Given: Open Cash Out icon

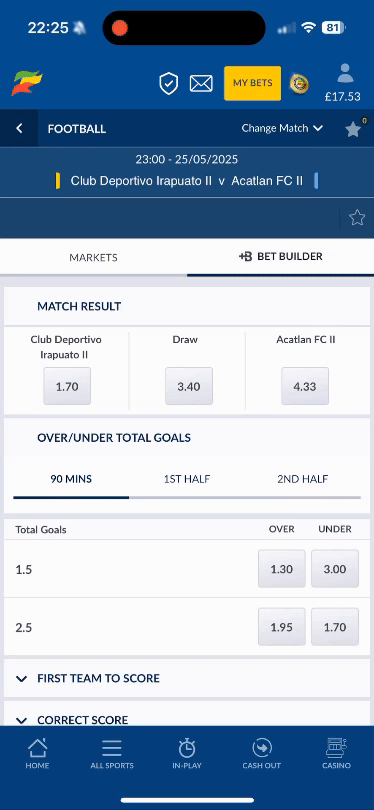Looking at the screenshot, I should click(262, 754).
